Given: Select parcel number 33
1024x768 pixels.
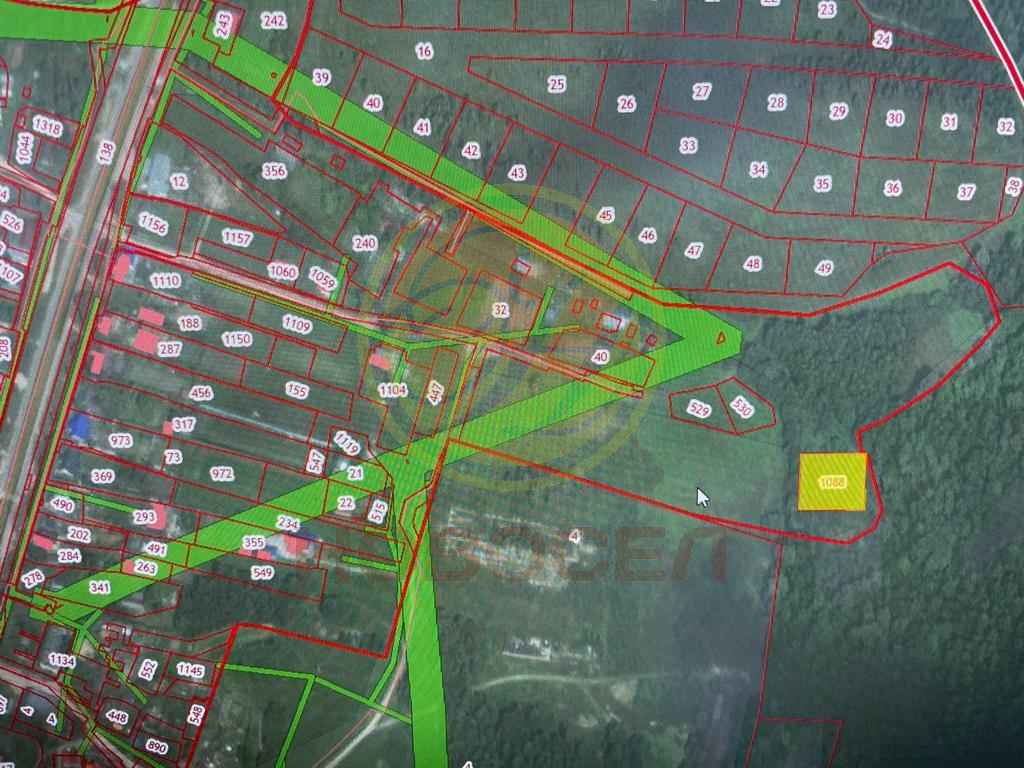Looking at the screenshot, I should click(x=688, y=145).
